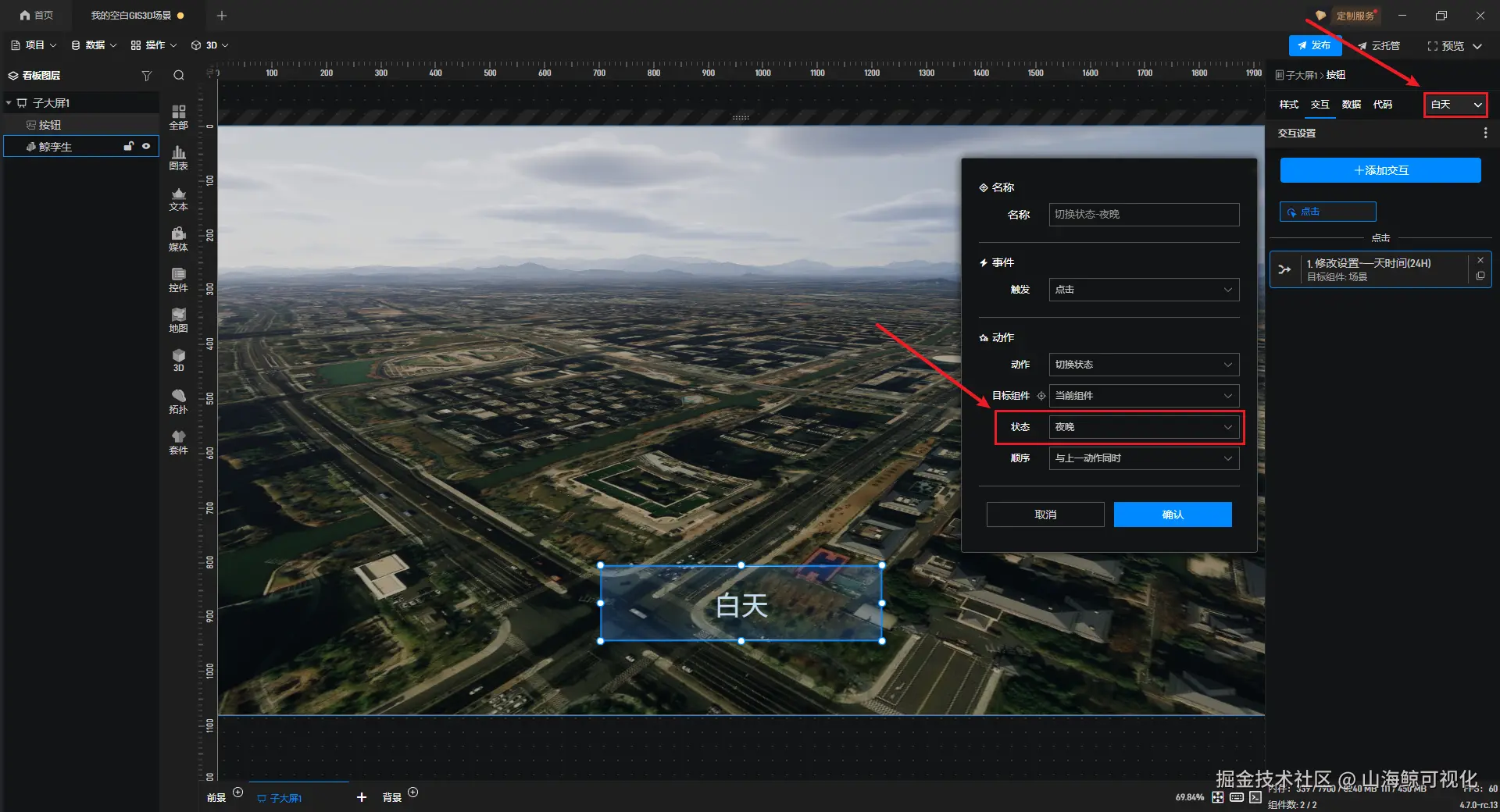Open the 图表 charts component category

178,157
